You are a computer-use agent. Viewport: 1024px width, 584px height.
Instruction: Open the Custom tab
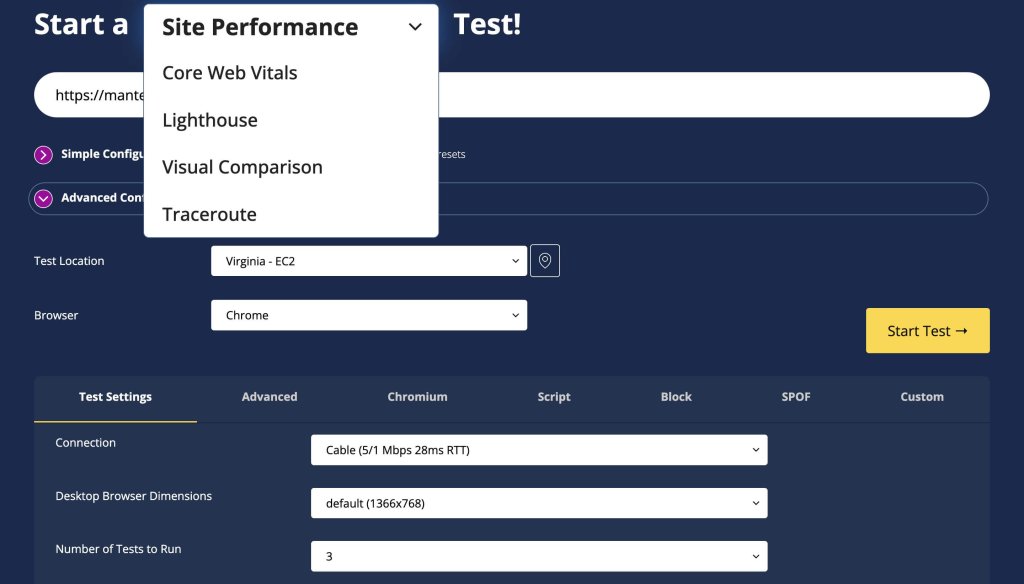(x=921, y=397)
